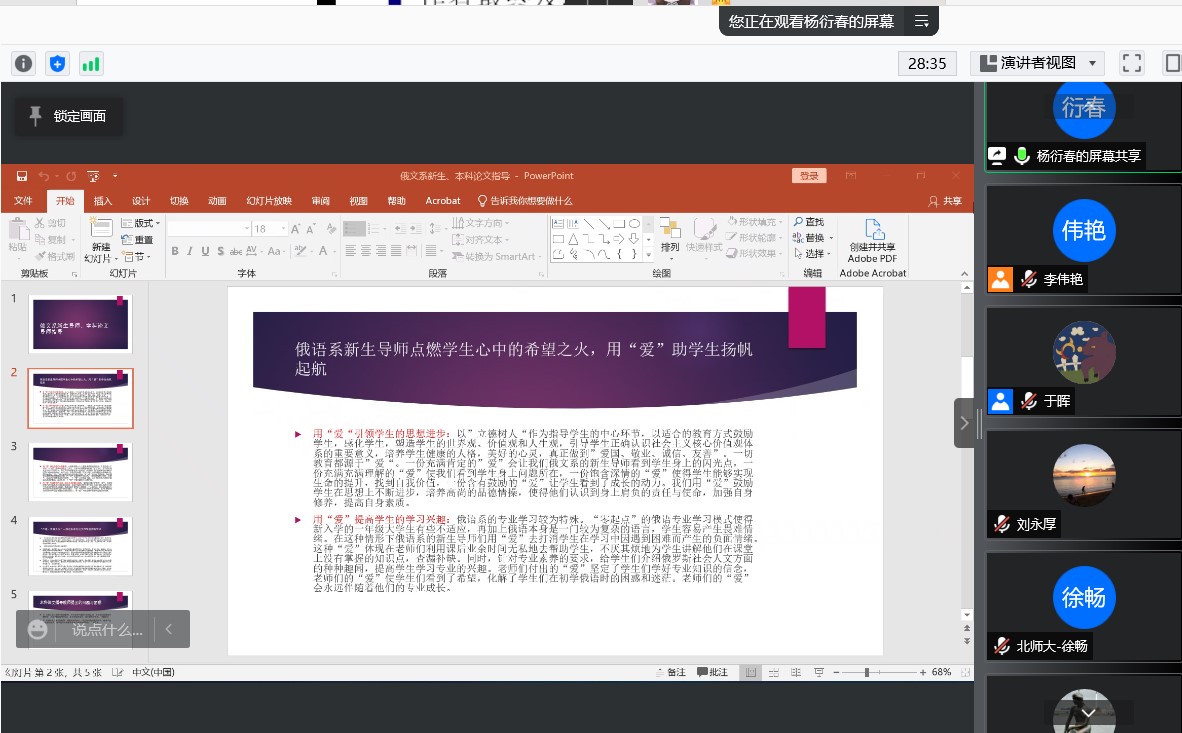Toggle italic formatting
This screenshot has height=733, width=1182.
[x=189, y=251]
